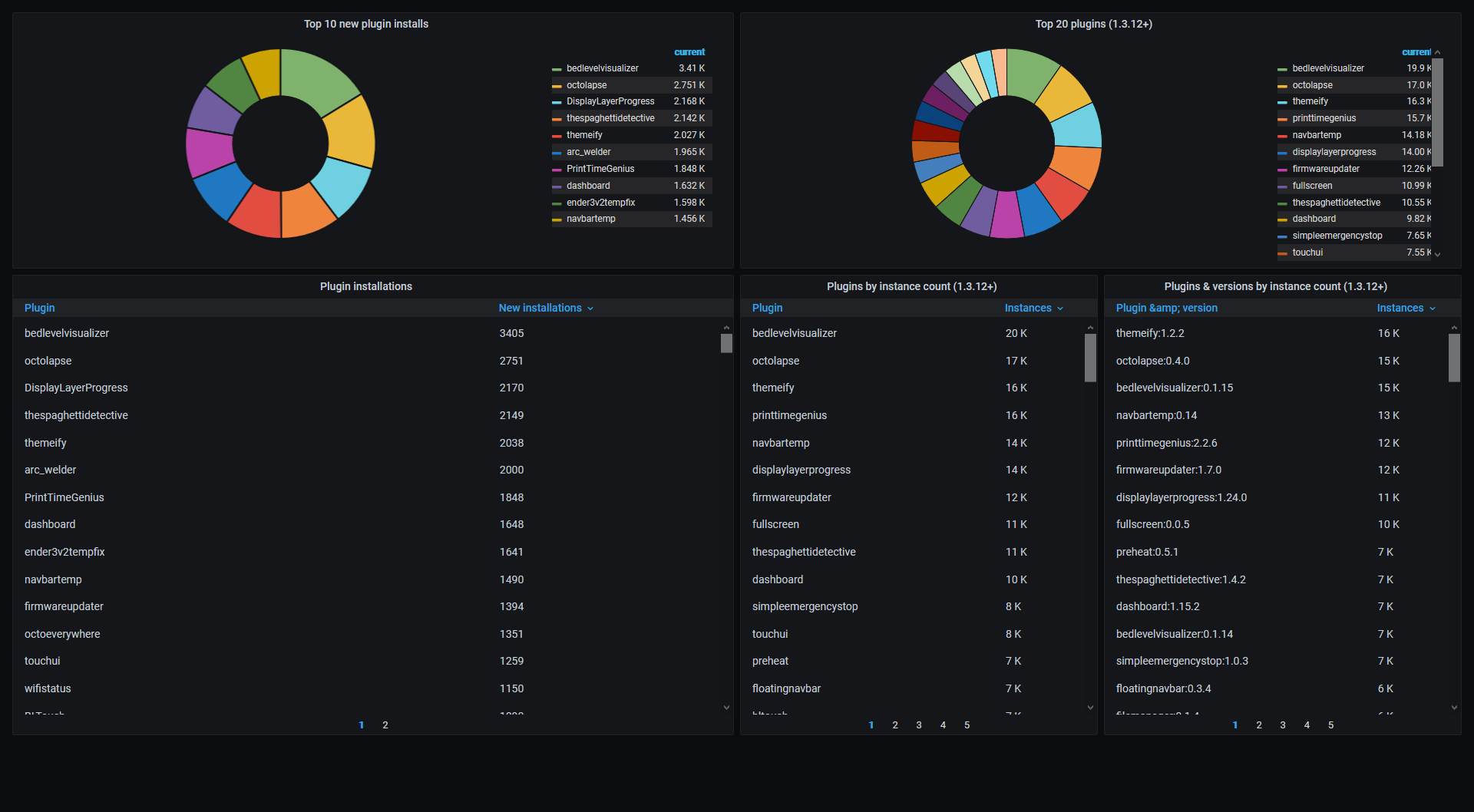Click the octoeverywhere row in Plugin installations

tap(367, 634)
